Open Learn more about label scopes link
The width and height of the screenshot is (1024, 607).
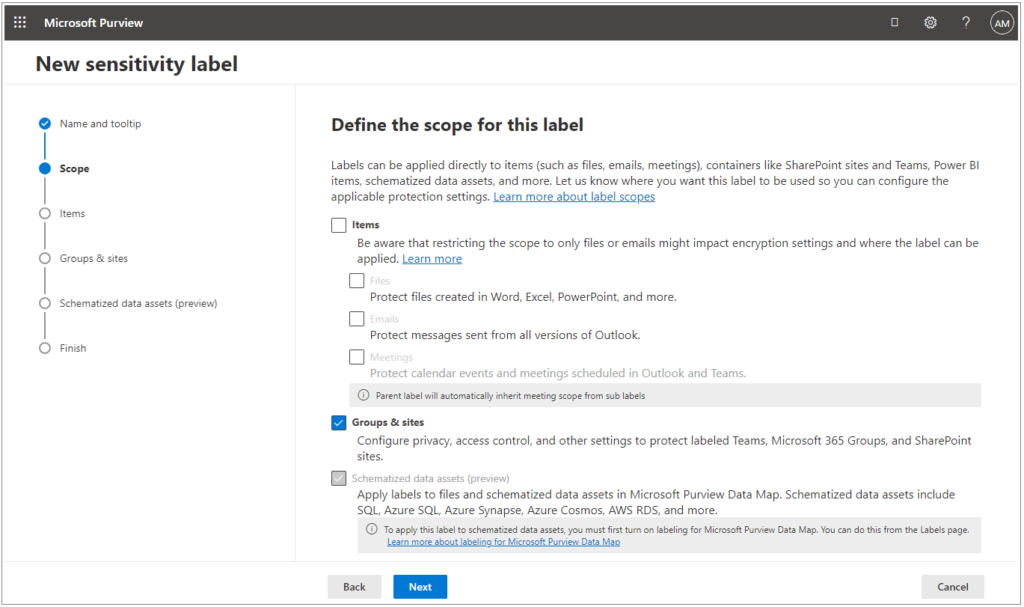point(574,197)
